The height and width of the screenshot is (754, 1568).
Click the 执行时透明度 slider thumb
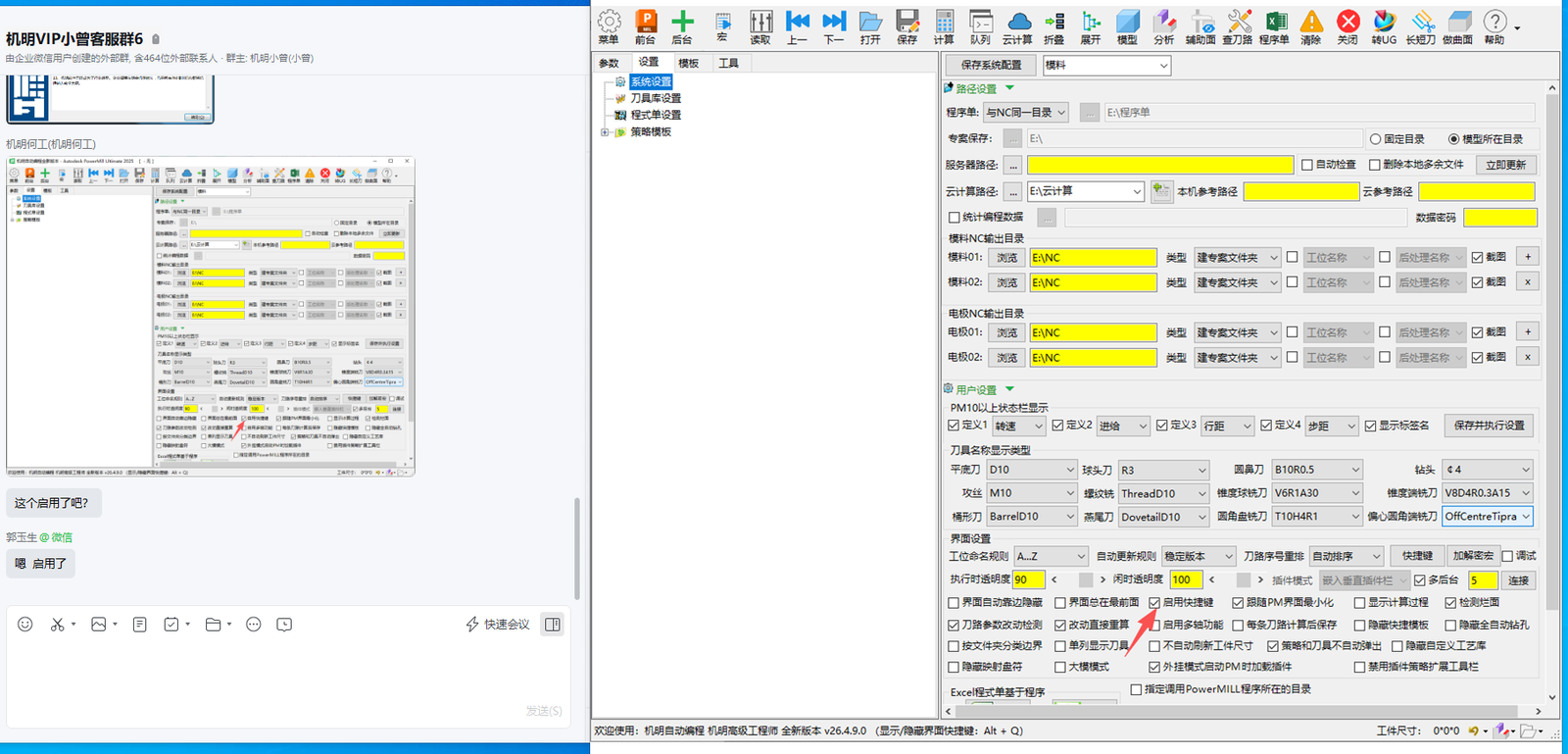click(1086, 580)
